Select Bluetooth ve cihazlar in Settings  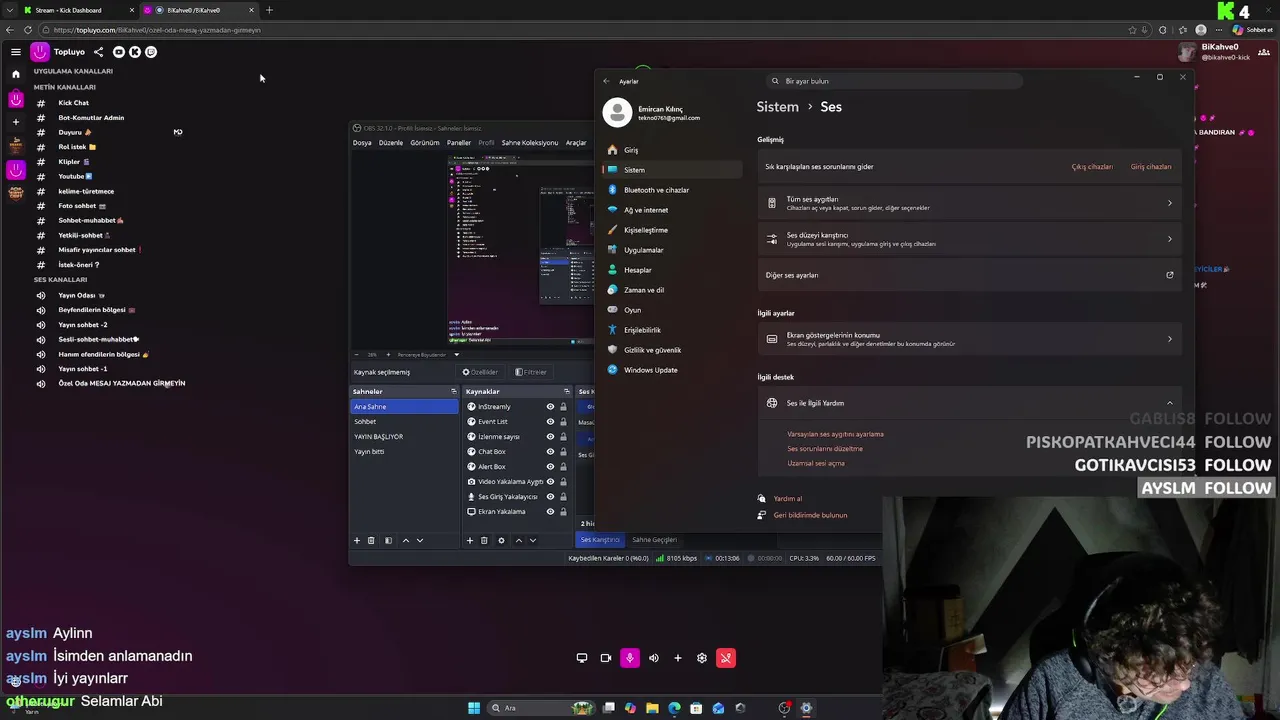(672, 190)
